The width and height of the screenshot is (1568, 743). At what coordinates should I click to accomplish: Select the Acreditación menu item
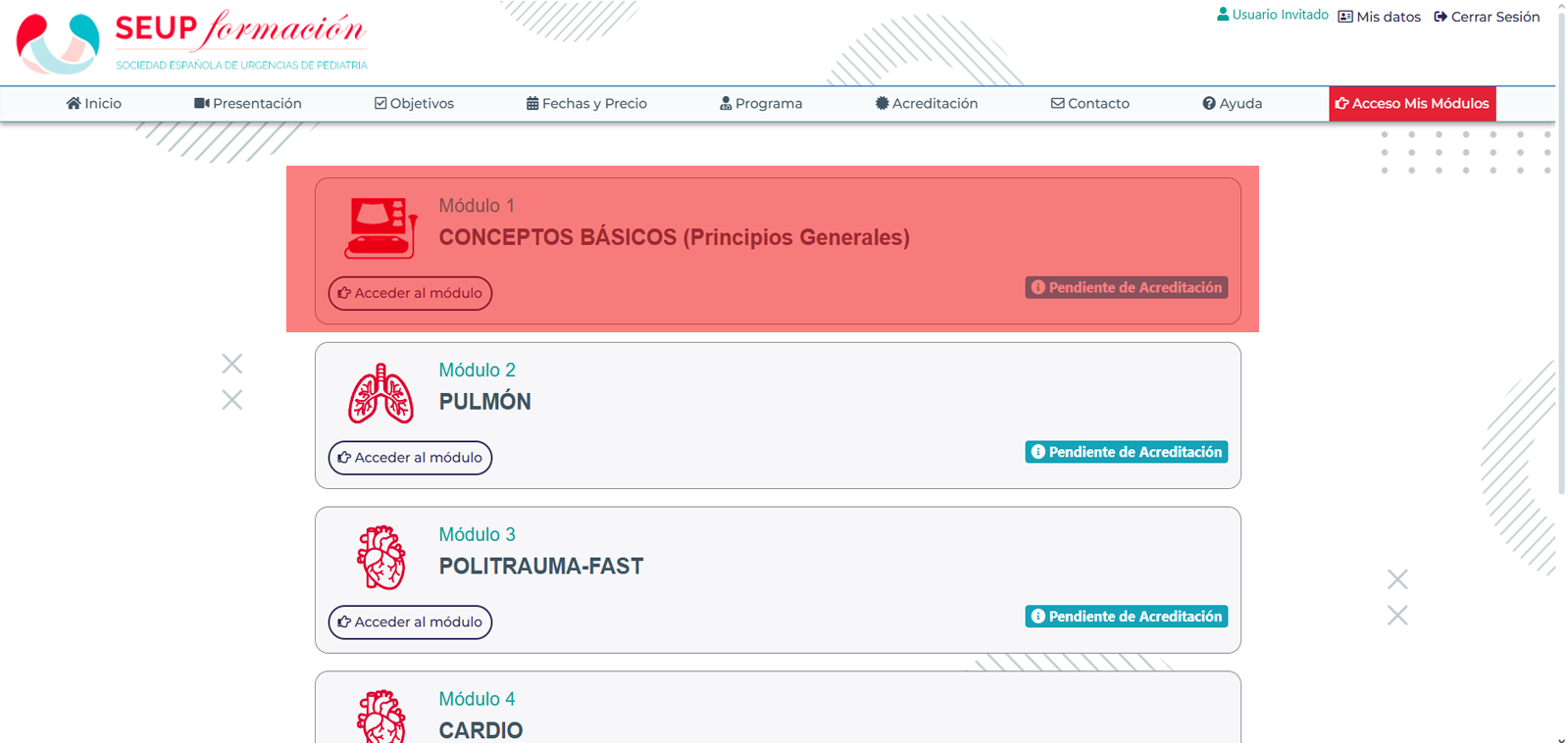point(927,103)
